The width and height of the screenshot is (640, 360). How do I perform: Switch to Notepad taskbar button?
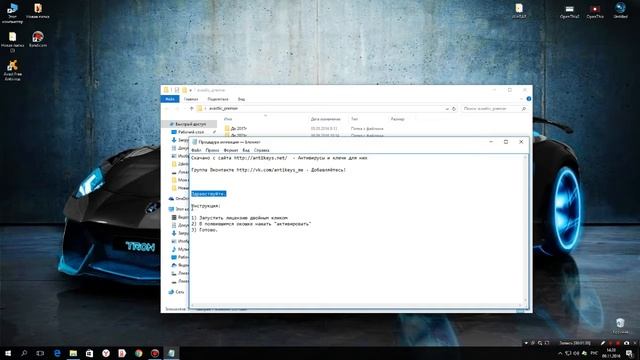click(x=171, y=353)
